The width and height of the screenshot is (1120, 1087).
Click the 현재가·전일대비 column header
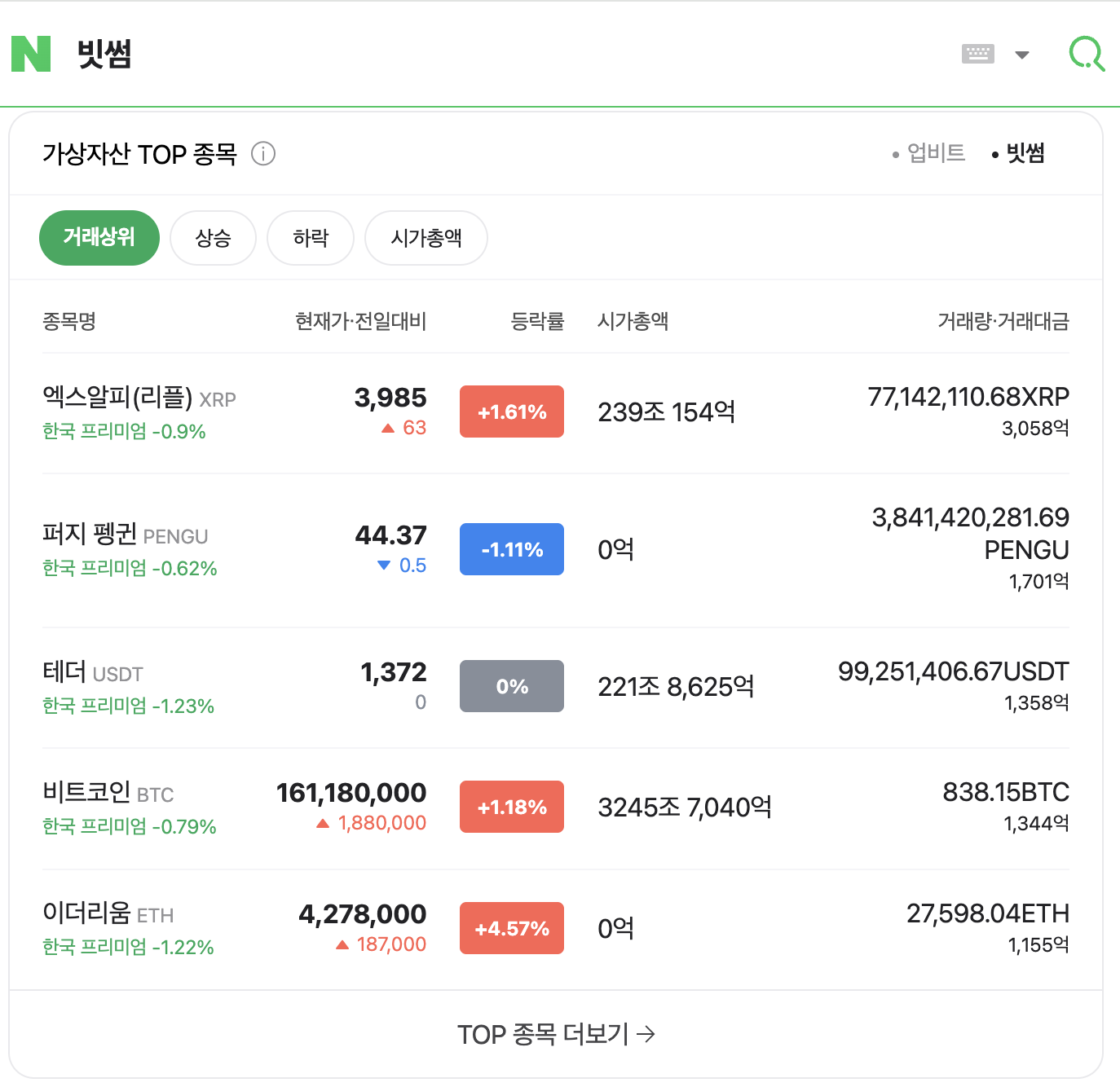[x=360, y=321]
